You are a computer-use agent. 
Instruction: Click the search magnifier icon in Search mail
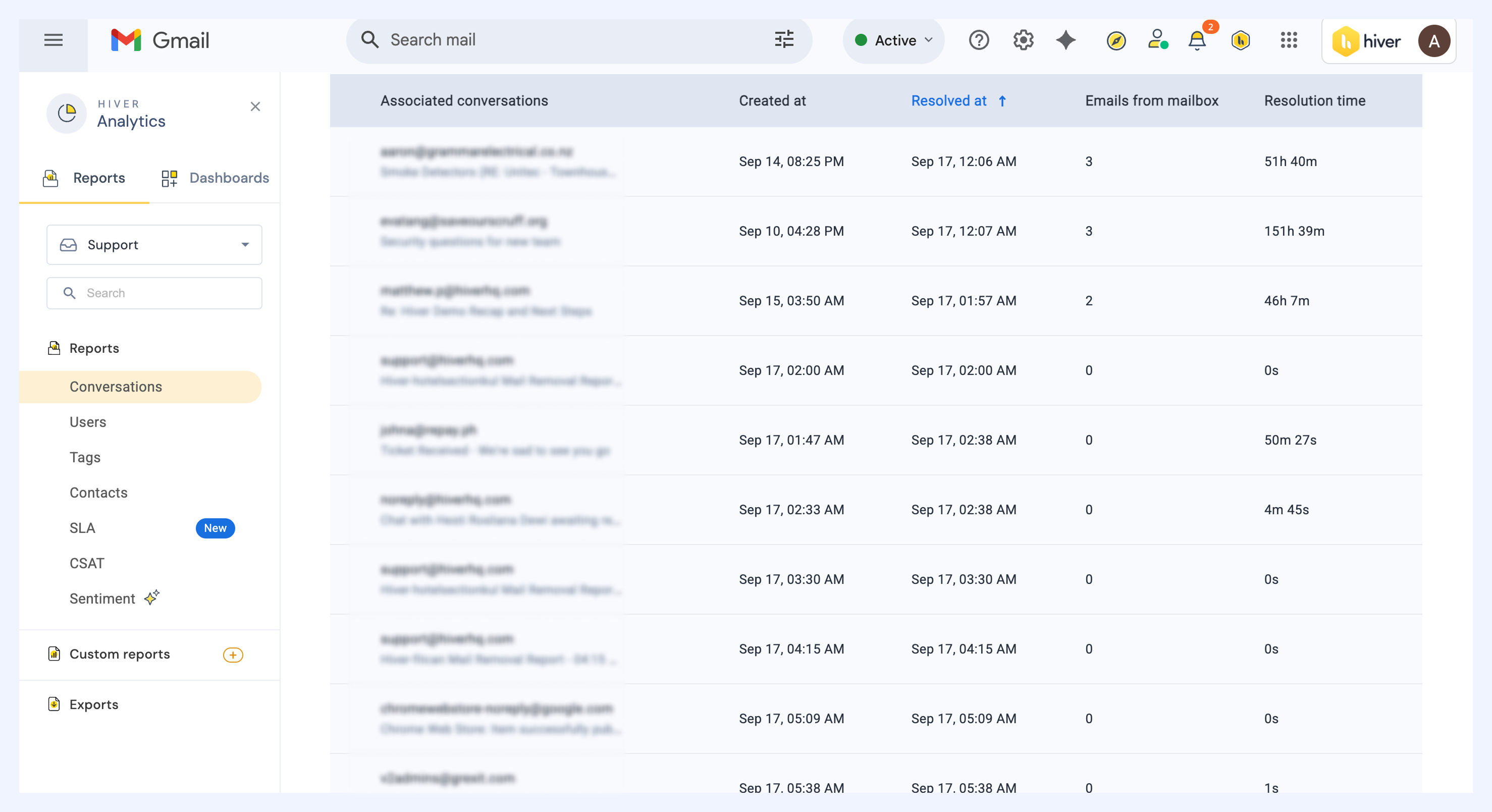[x=369, y=39]
